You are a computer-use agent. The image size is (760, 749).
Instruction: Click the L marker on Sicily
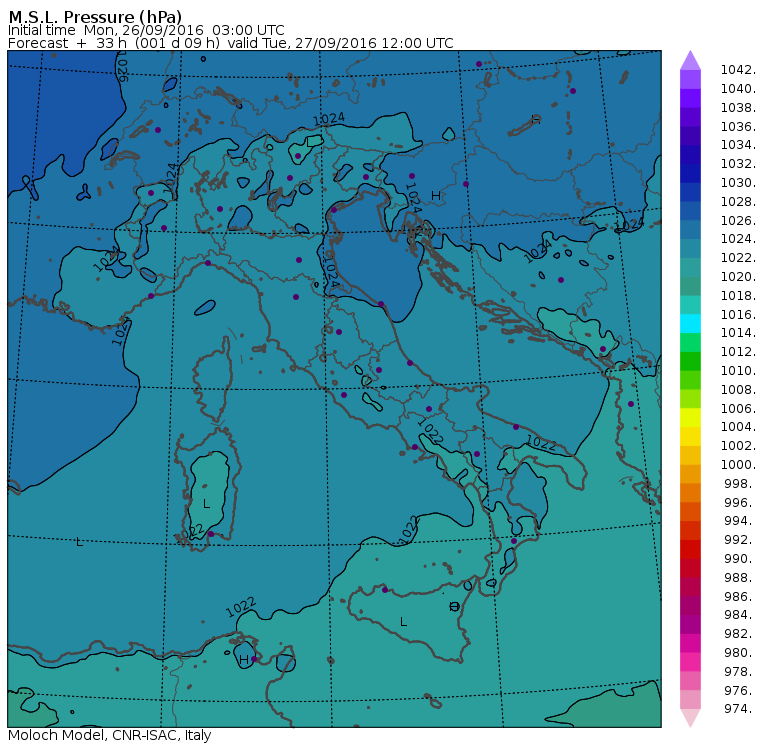(x=403, y=622)
